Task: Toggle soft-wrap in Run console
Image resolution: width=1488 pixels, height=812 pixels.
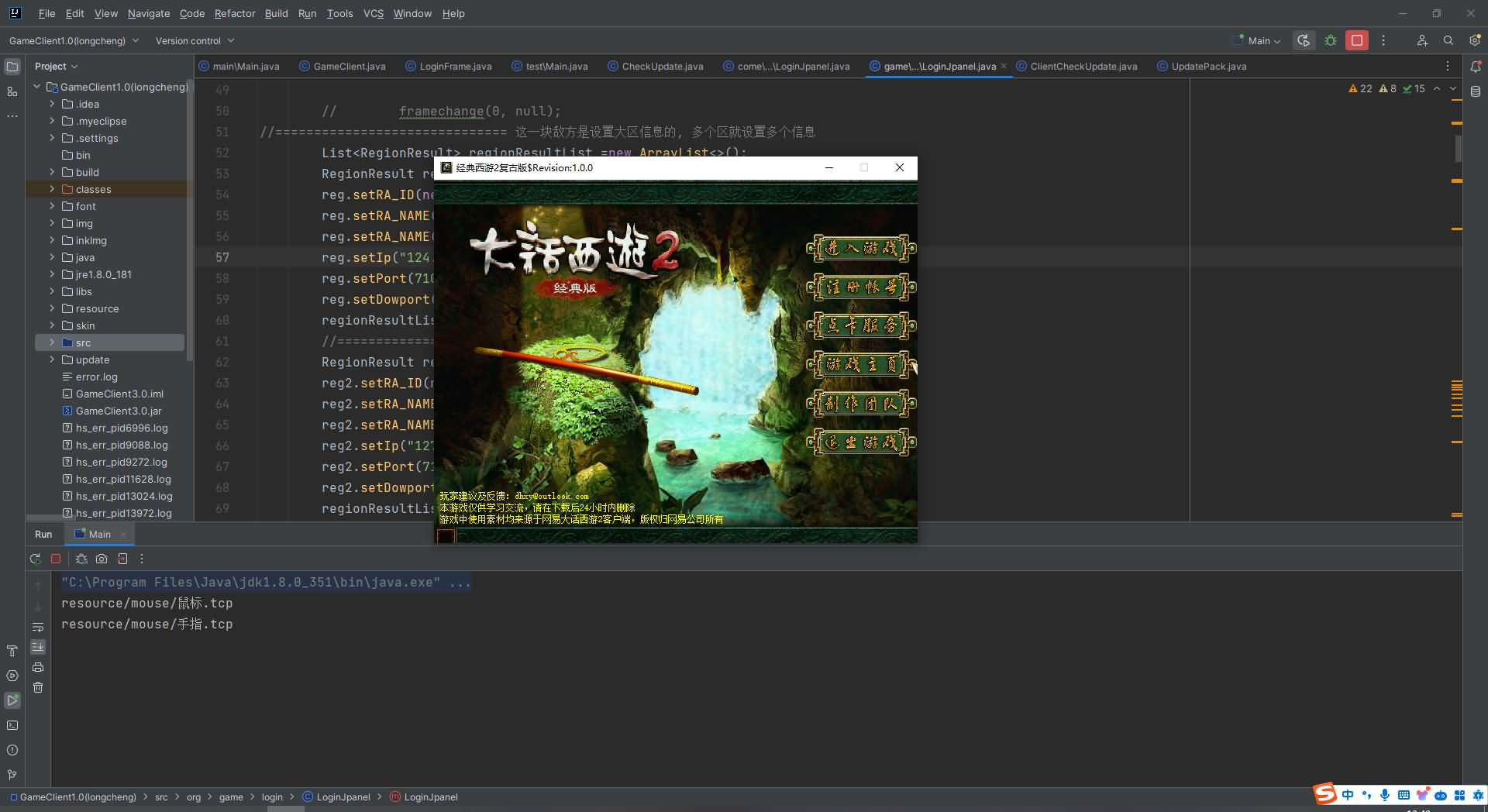Action: [38, 627]
